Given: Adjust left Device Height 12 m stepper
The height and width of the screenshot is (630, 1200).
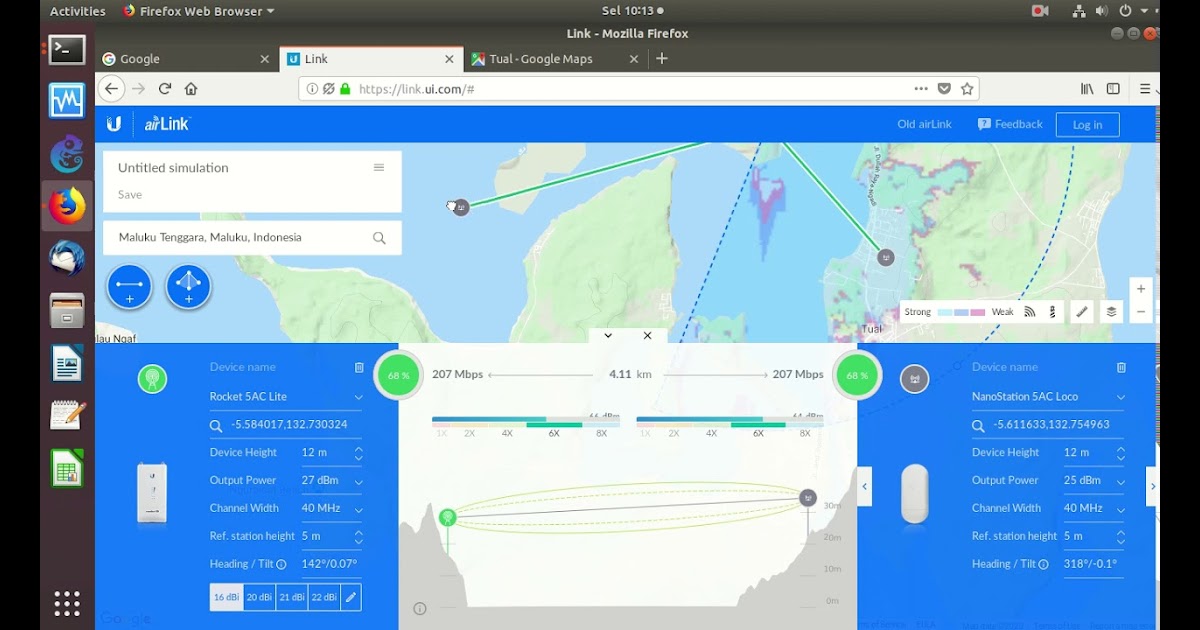Looking at the screenshot, I should [358, 453].
